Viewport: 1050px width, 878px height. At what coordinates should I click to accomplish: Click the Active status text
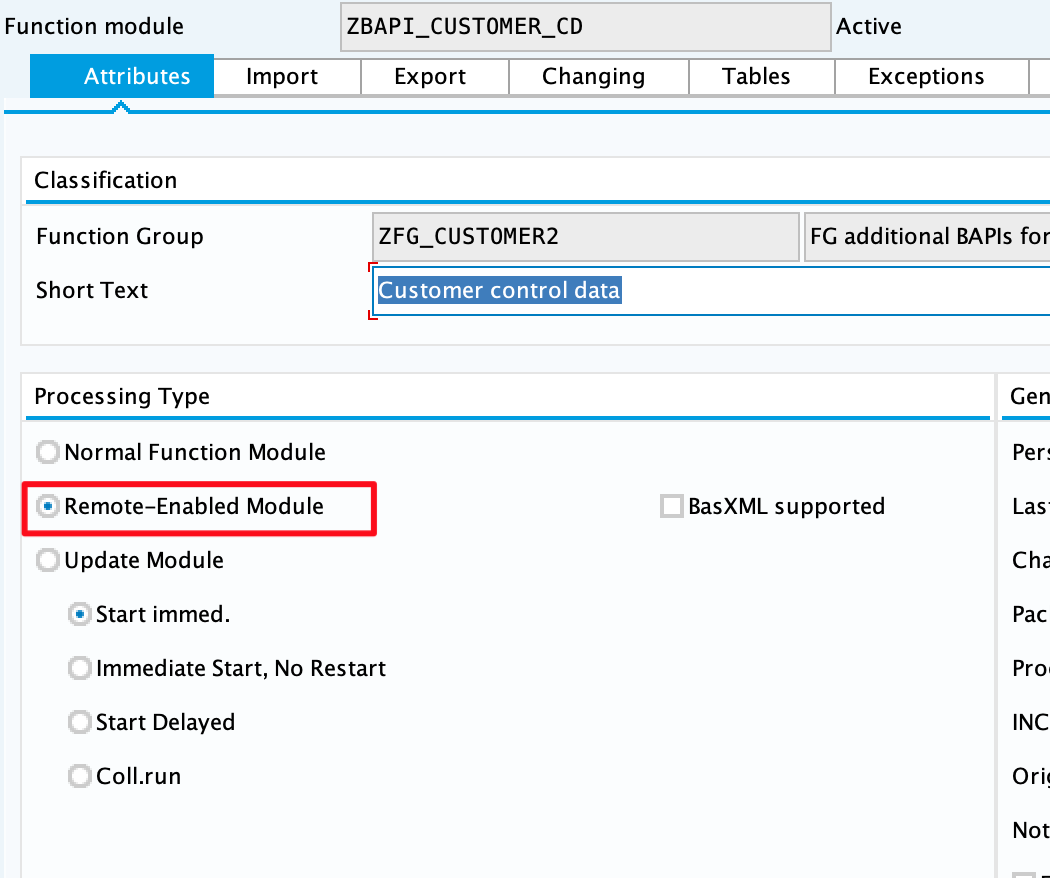868,27
